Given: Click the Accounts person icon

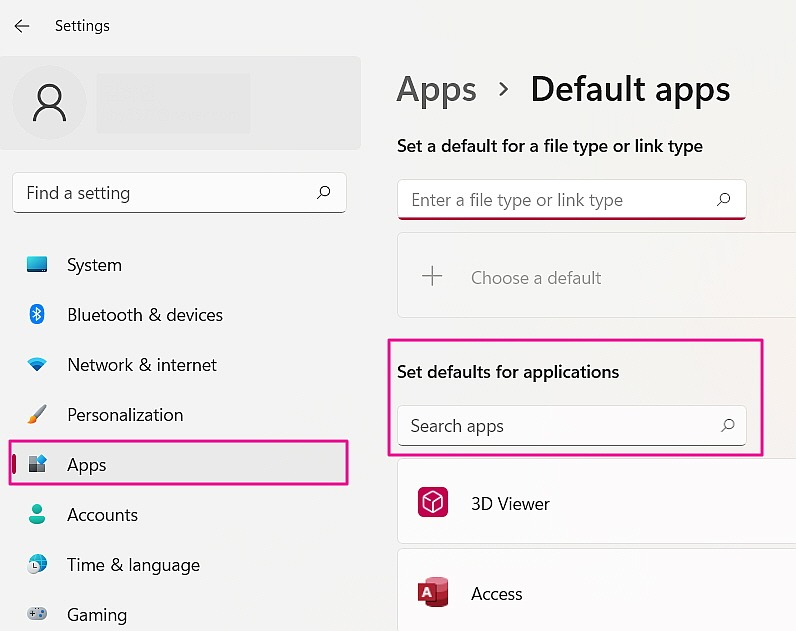Looking at the screenshot, I should click(37, 515).
